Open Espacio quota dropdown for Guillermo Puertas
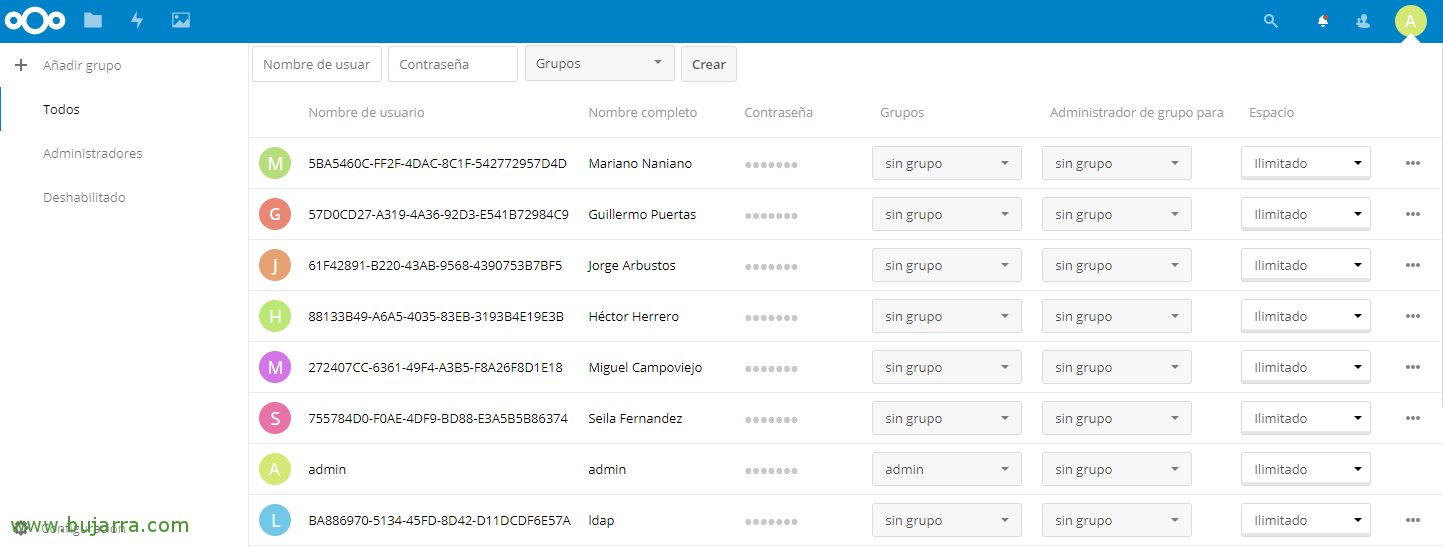The height and width of the screenshot is (547, 1443). point(1305,214)
